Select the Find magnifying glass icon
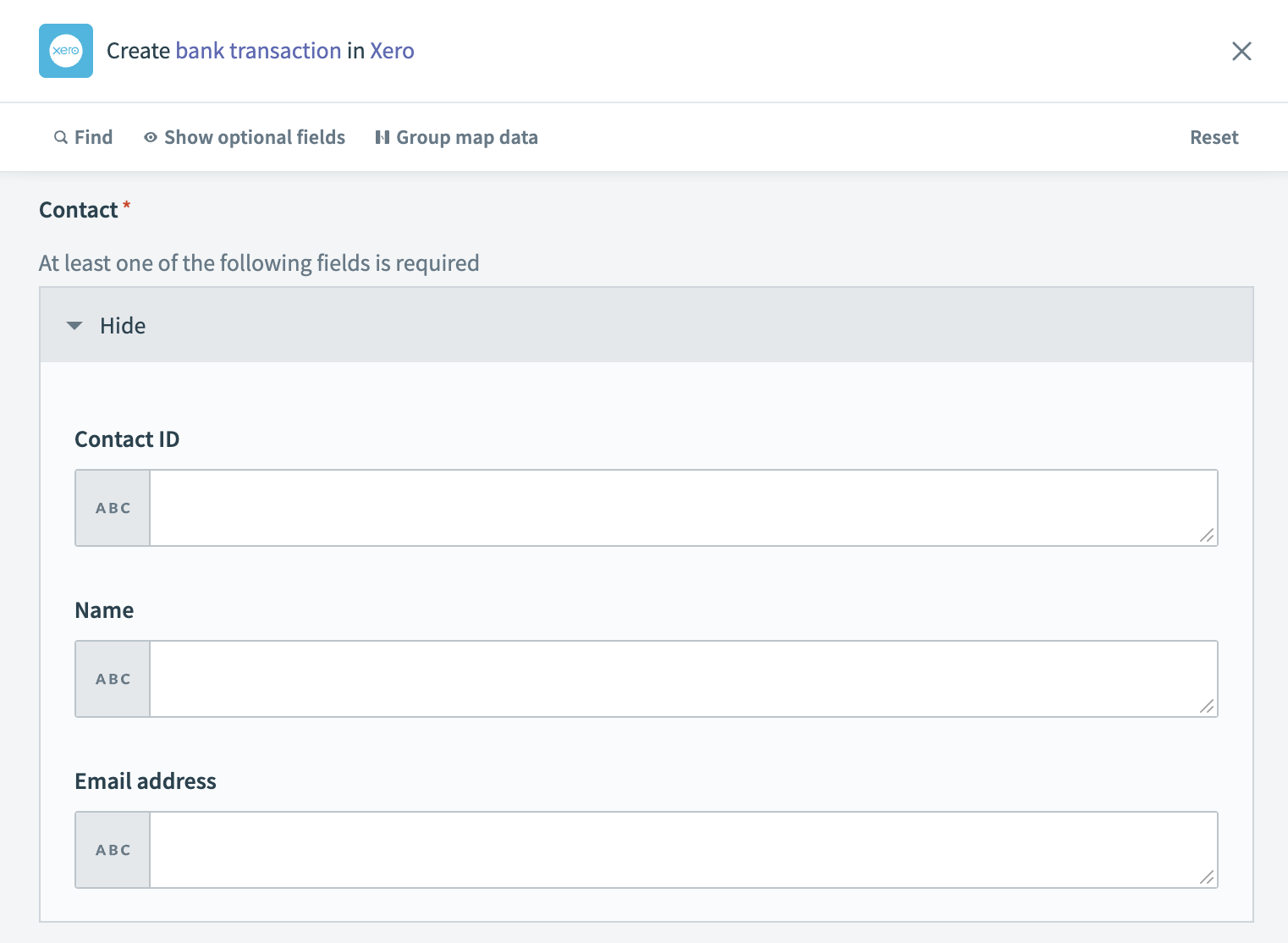Viewport: 1288px width, 943px height. click(60, 136)
